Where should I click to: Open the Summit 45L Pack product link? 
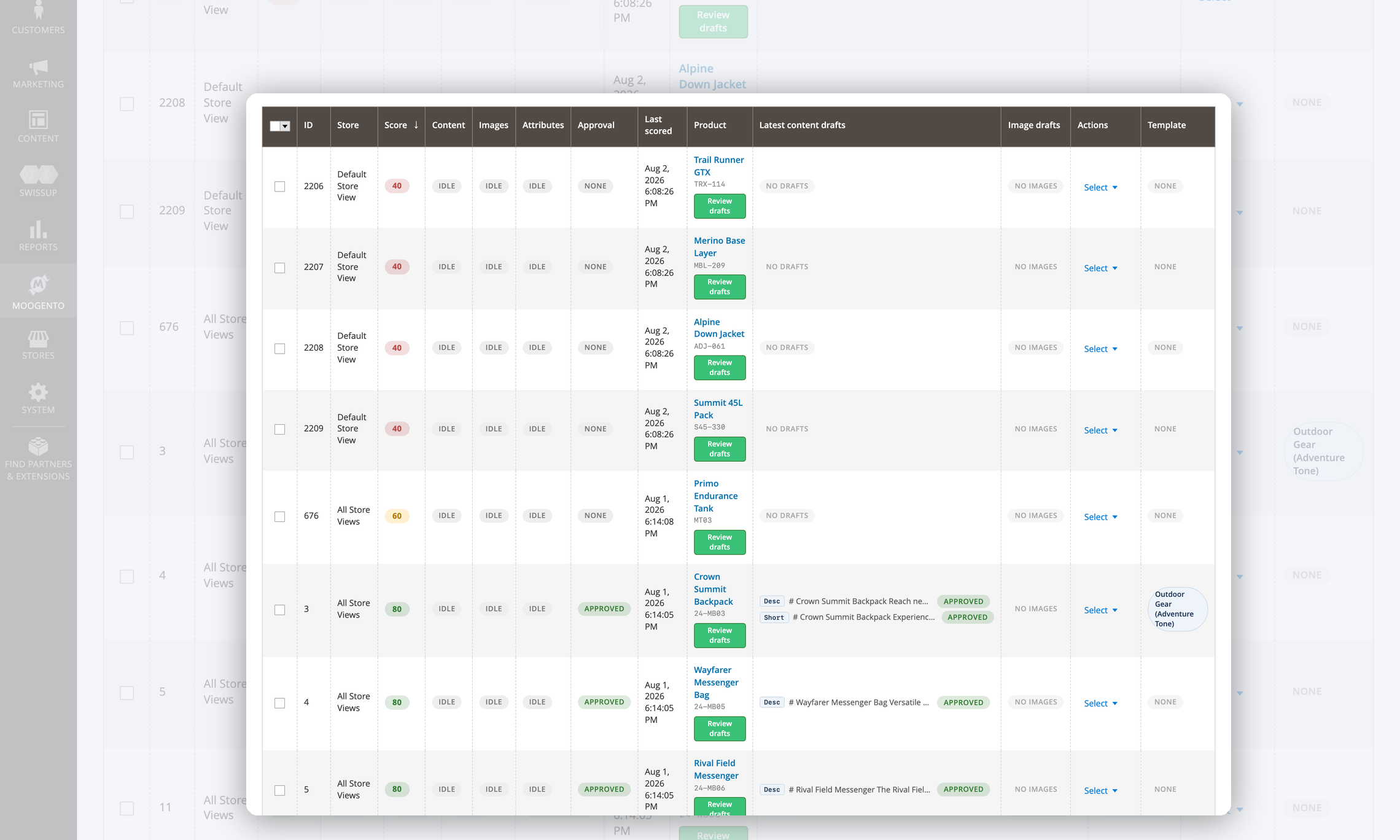718,409
